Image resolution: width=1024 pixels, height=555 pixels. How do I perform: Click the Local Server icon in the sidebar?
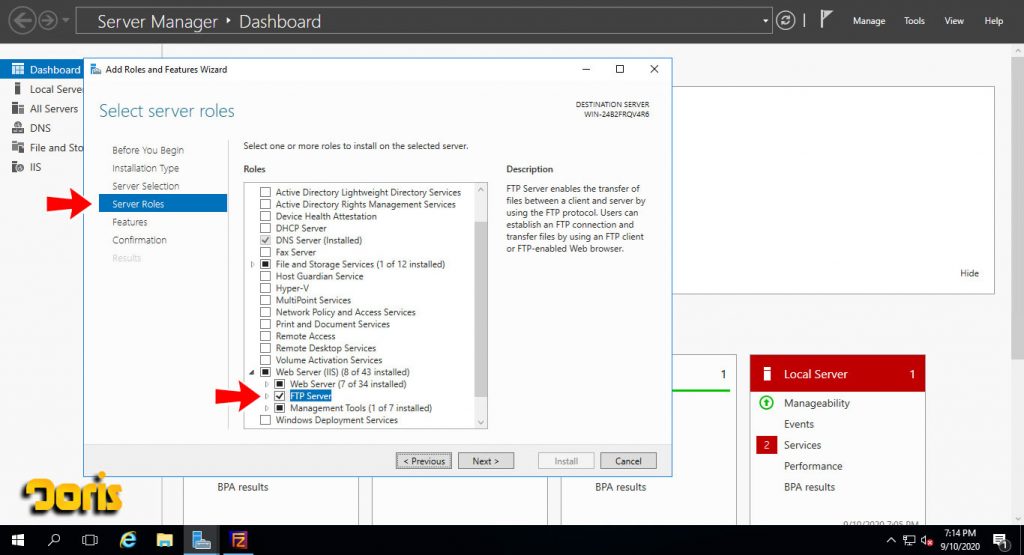click(x=18, y=89)
